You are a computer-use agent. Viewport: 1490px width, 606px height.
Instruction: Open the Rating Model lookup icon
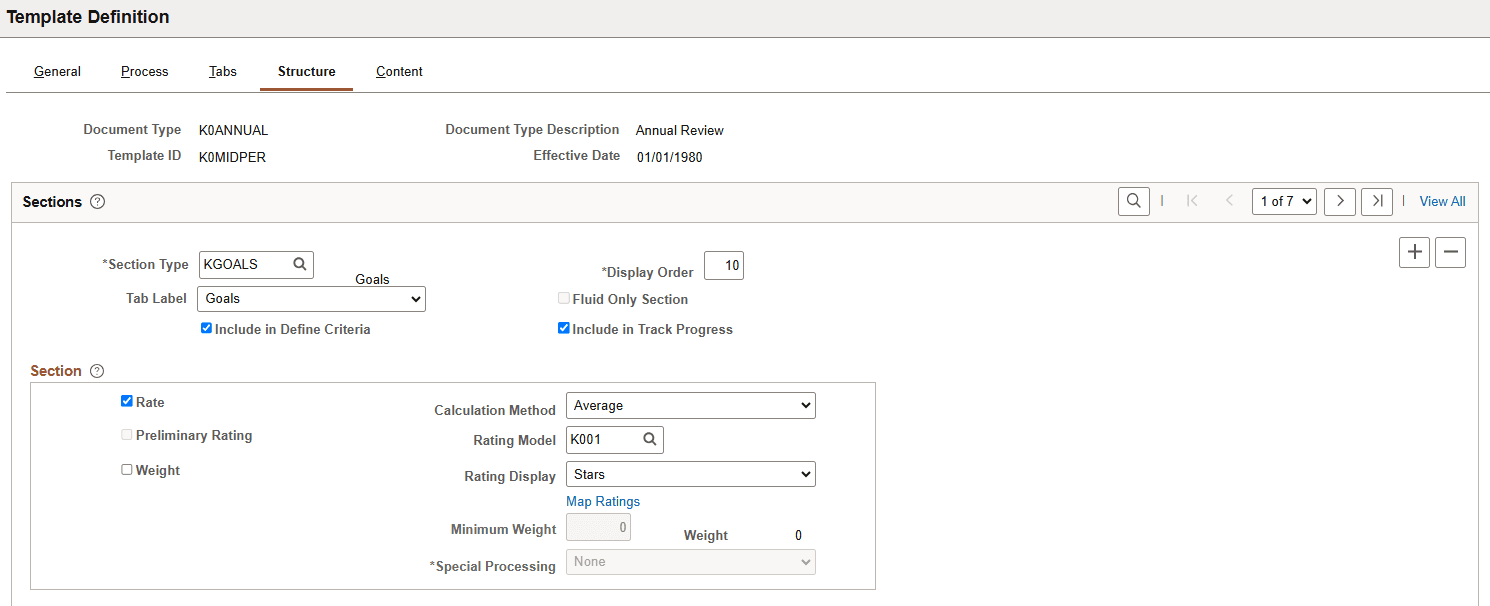(x=650, y=439)
